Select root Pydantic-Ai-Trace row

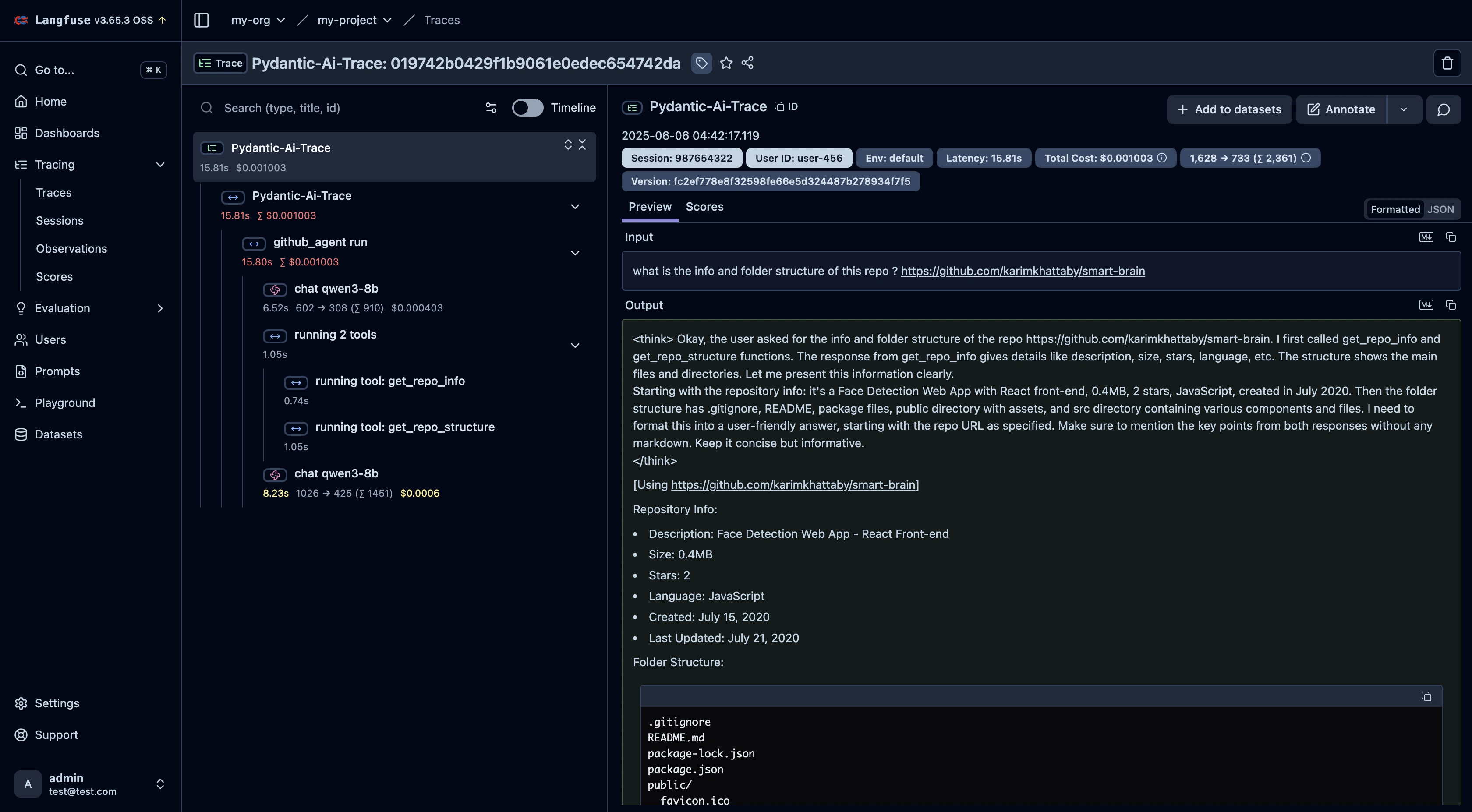[394, 157]
